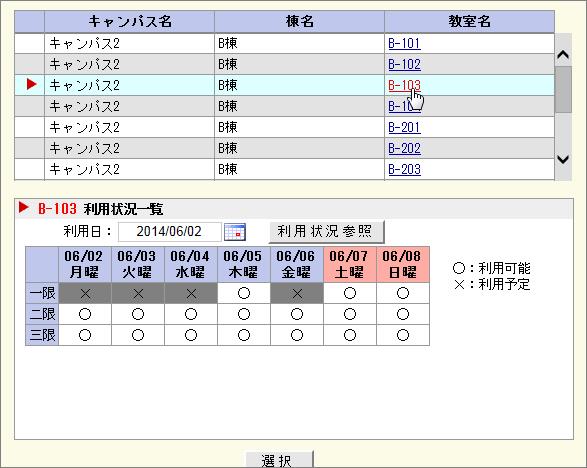Click the scroll down arrow of classroom list
The image size is (587, 468).
point(563,159)
